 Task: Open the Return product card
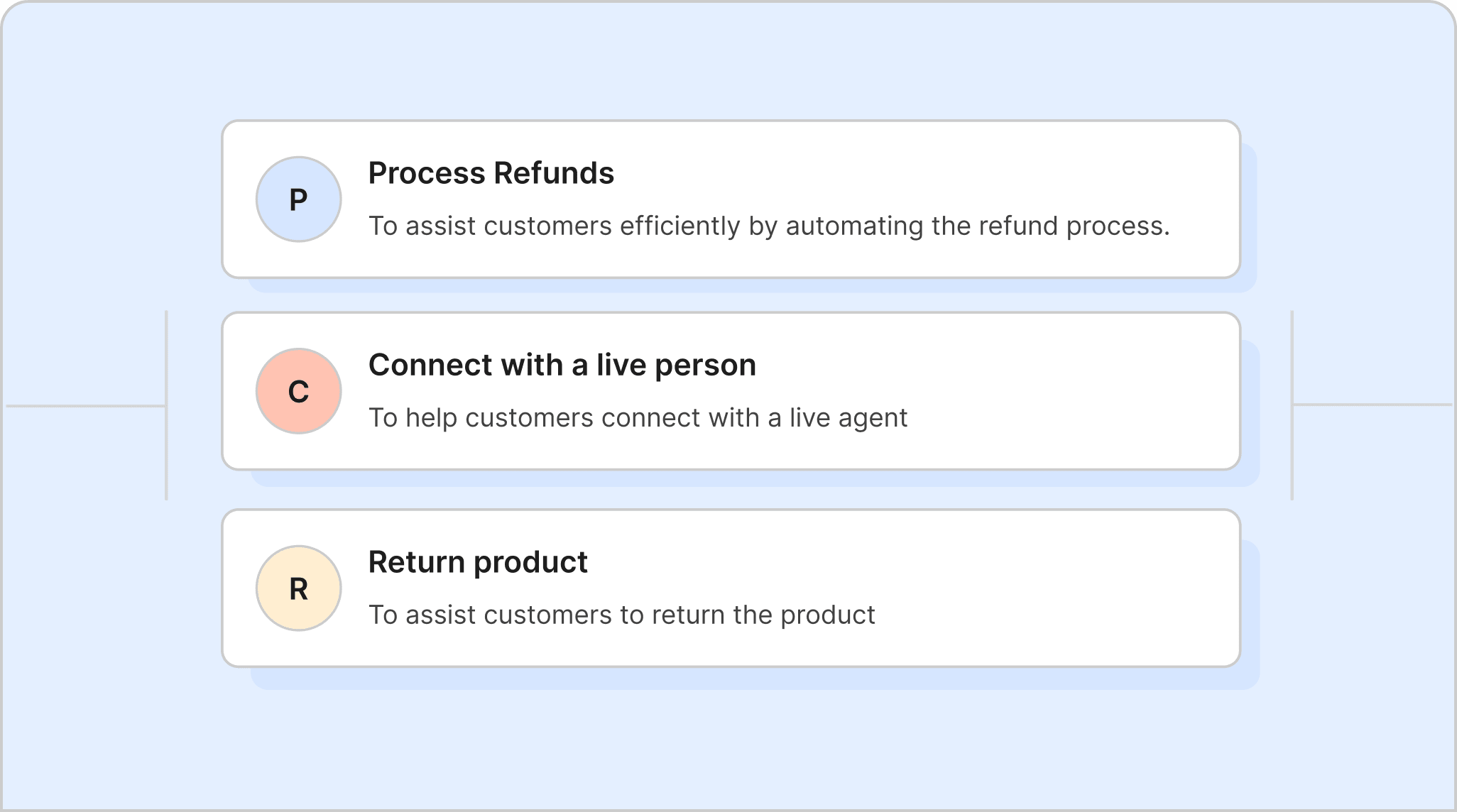[x=731, y=588]
